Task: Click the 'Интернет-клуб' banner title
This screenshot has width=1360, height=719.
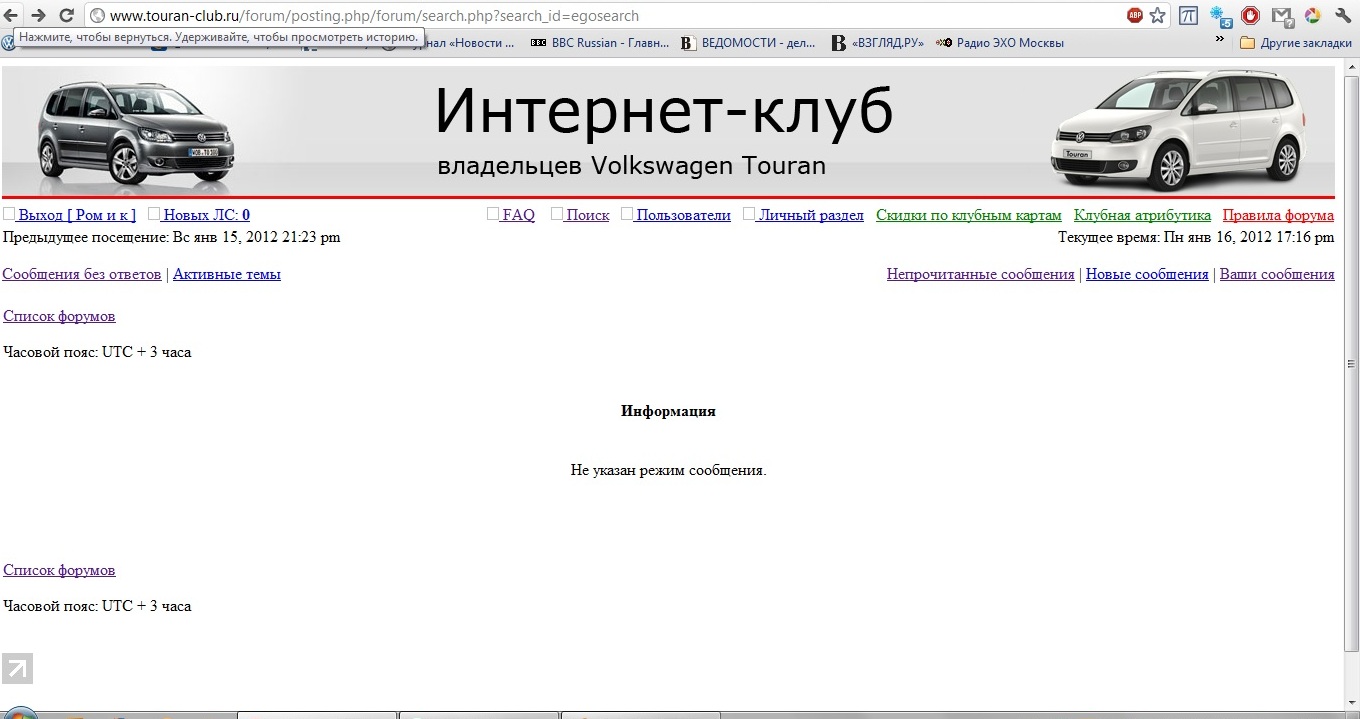Action: [664, 110]
